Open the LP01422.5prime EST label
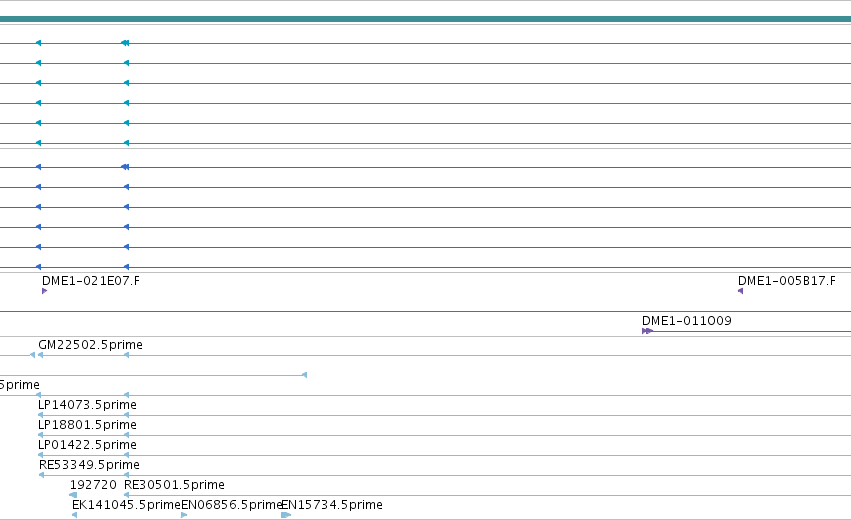 coord(87,445)
